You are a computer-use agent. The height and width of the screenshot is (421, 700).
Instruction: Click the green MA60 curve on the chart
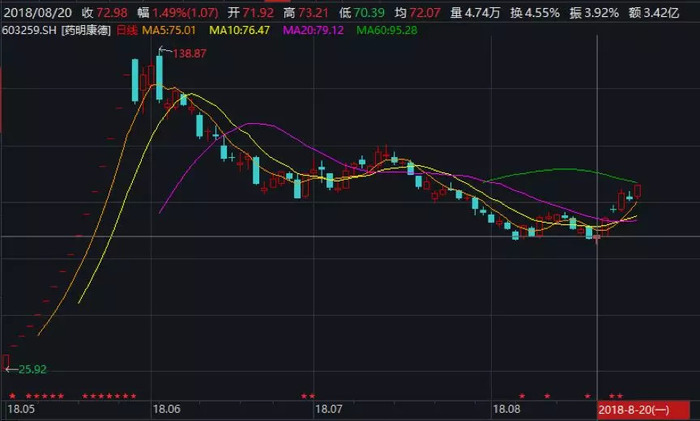point(560,169)
